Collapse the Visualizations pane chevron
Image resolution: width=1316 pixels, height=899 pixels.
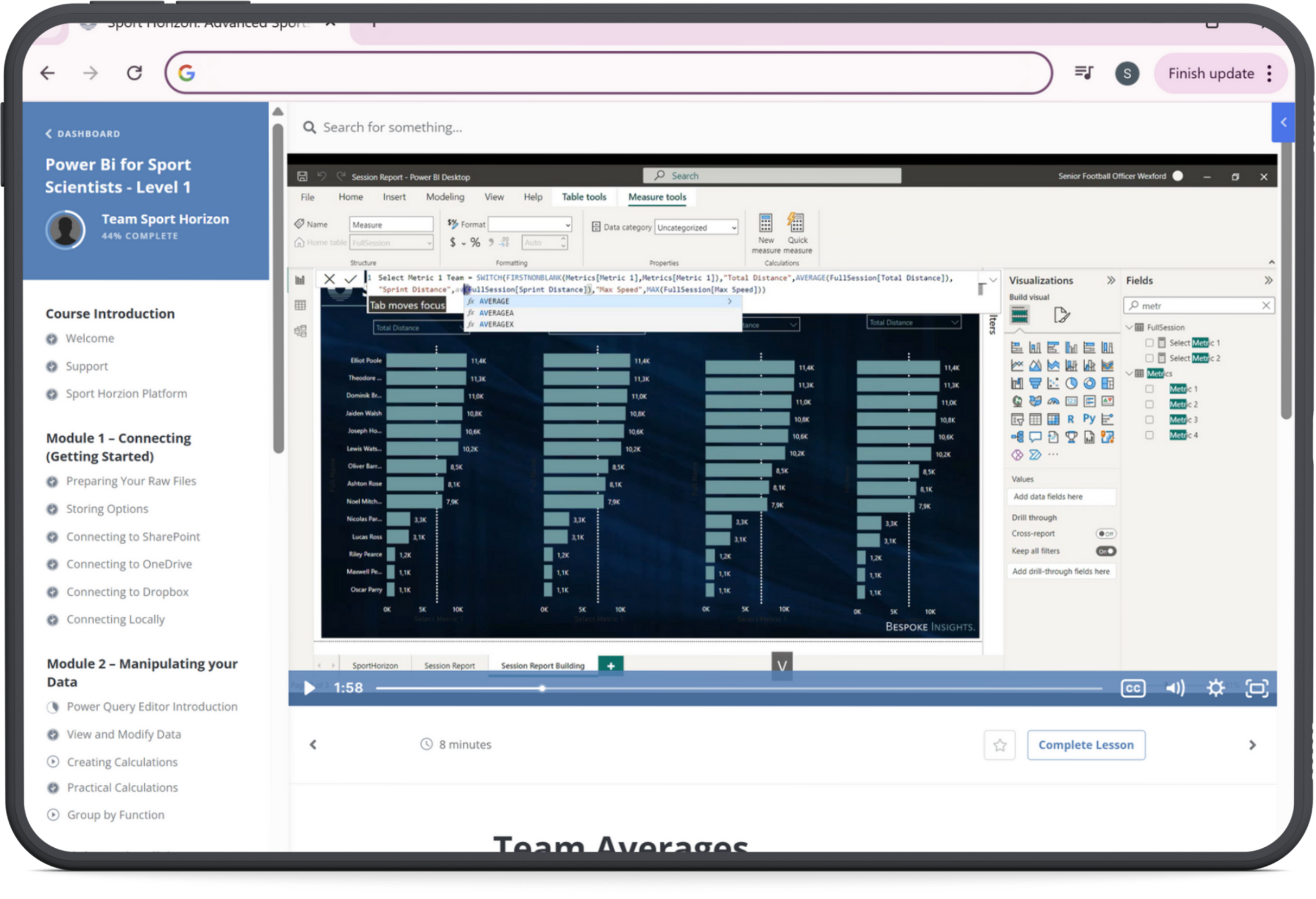[1111, 280]
